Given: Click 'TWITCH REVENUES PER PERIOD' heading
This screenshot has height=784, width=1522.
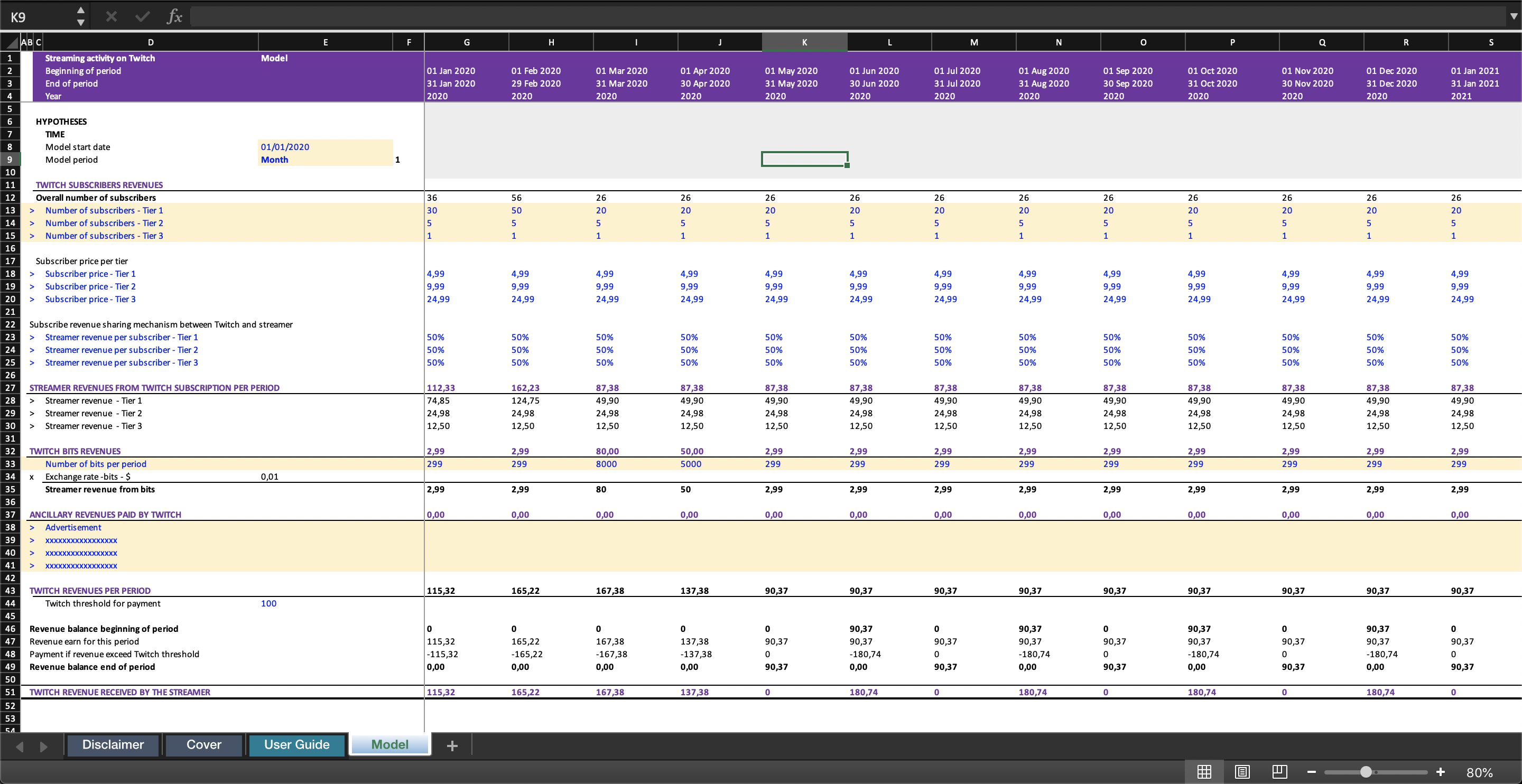Looking at the screenshot, I should [x=90, y=590].
